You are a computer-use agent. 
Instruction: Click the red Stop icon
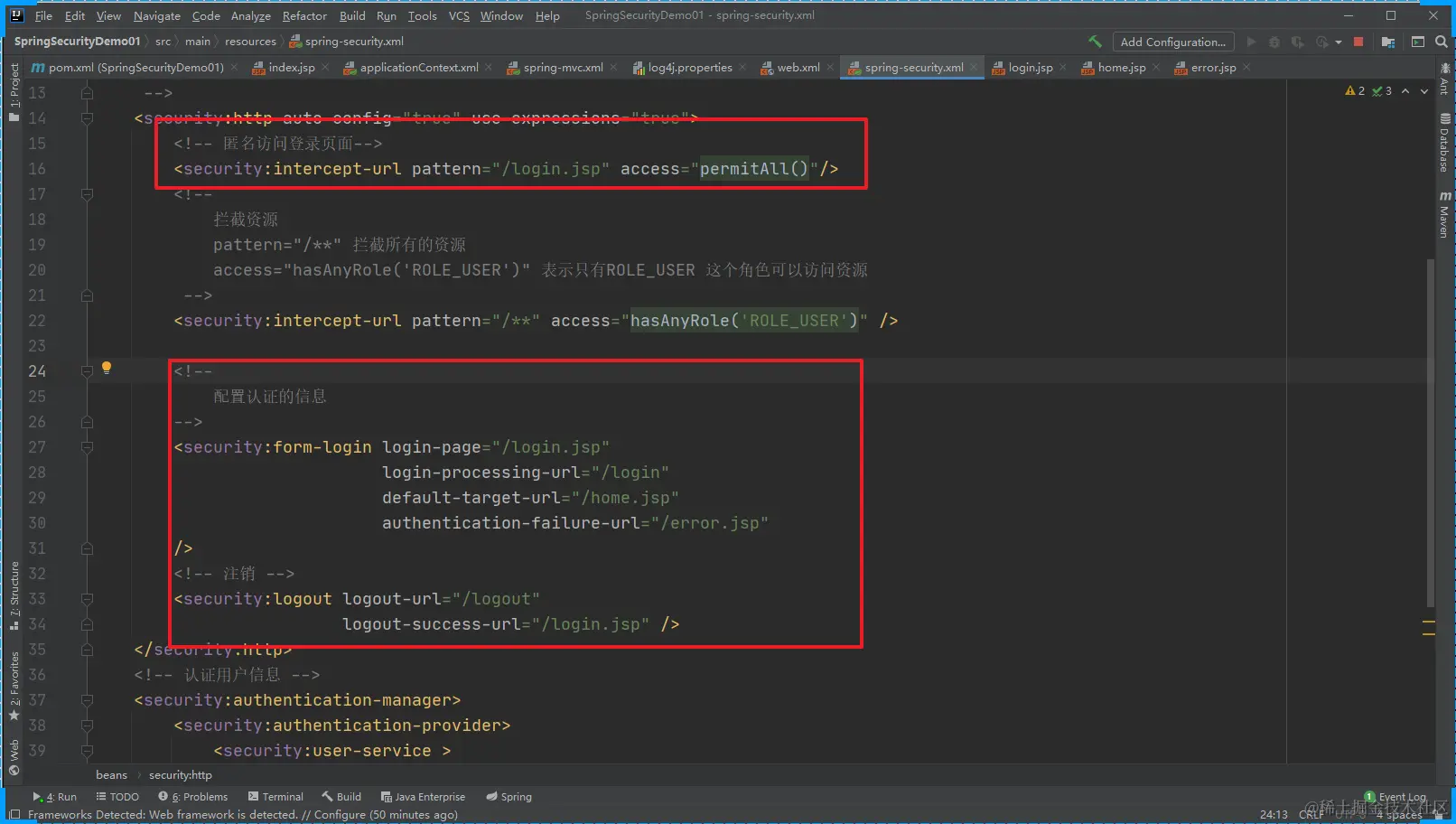coord(1358,42)
